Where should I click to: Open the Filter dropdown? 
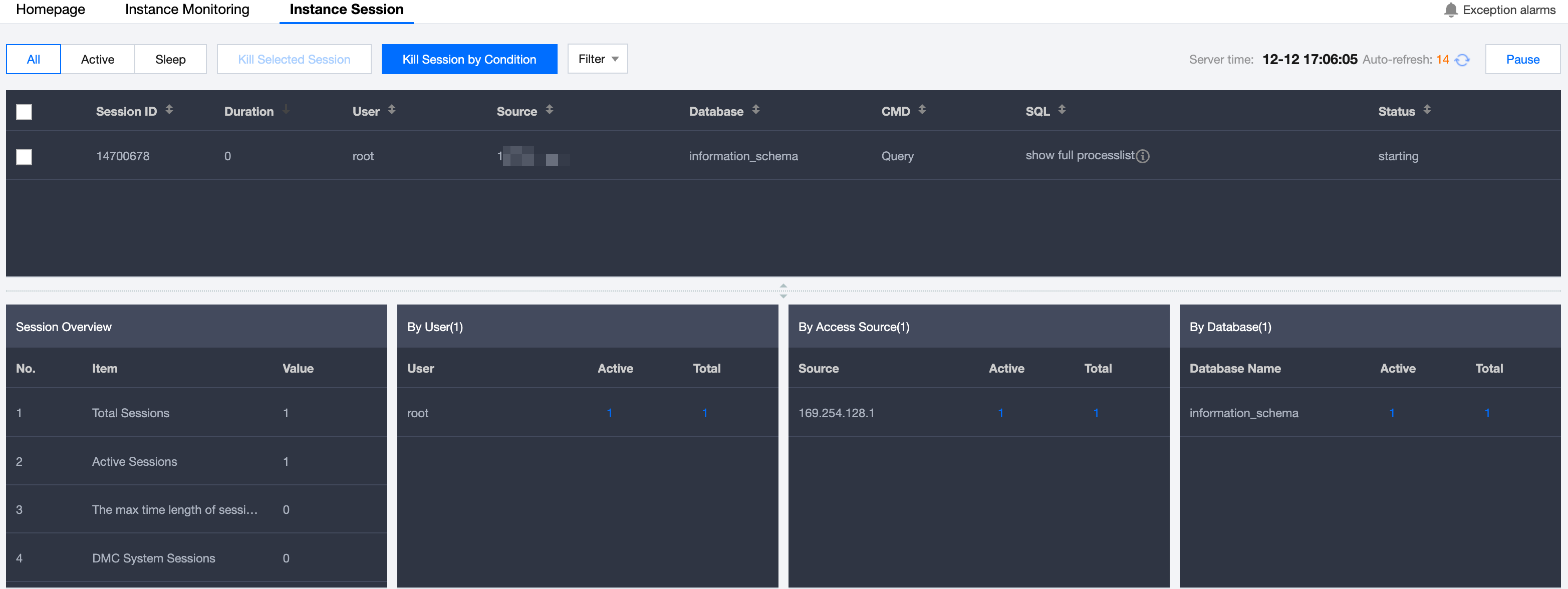pos(597,59)
